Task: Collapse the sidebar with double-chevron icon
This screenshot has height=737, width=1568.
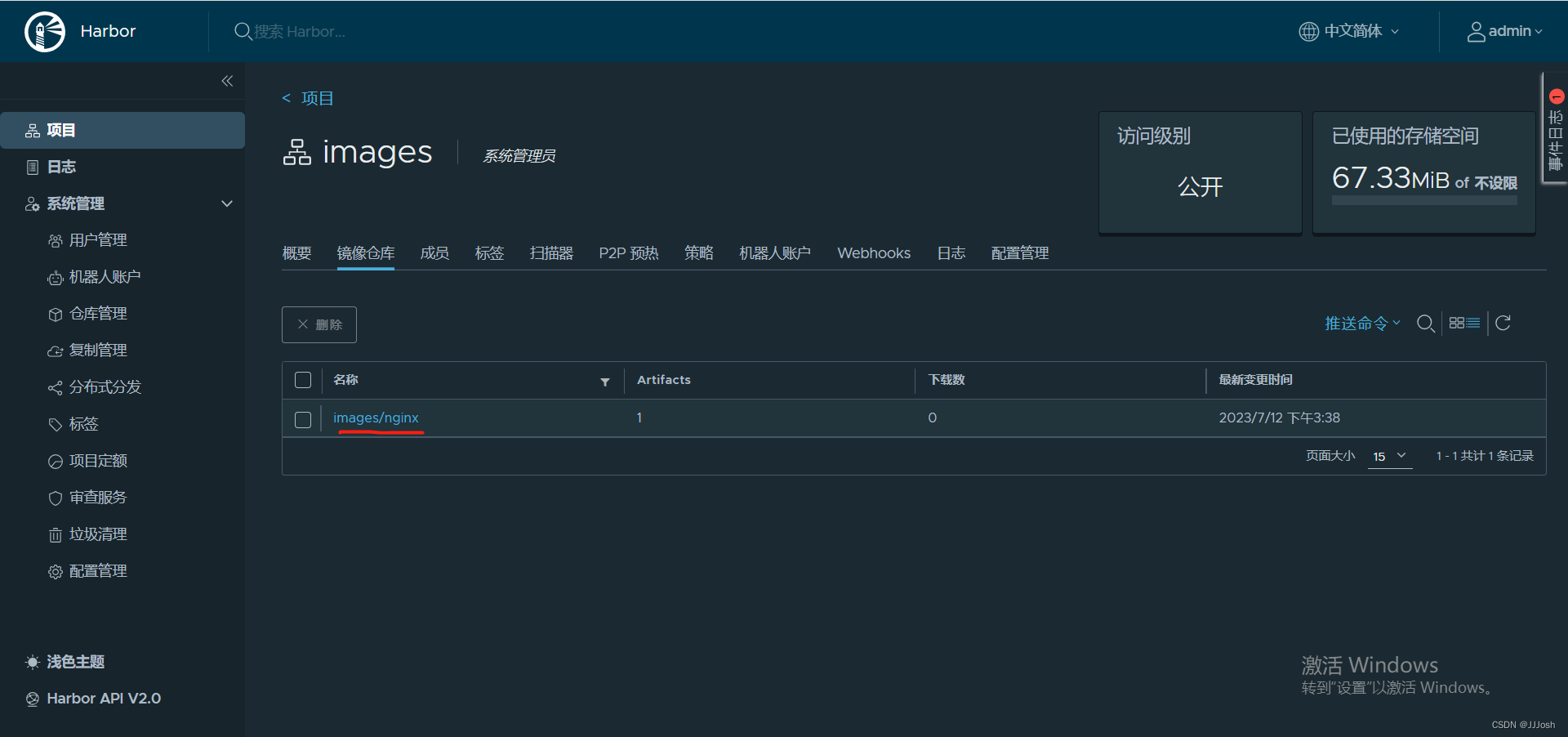Action: (227, 81)
